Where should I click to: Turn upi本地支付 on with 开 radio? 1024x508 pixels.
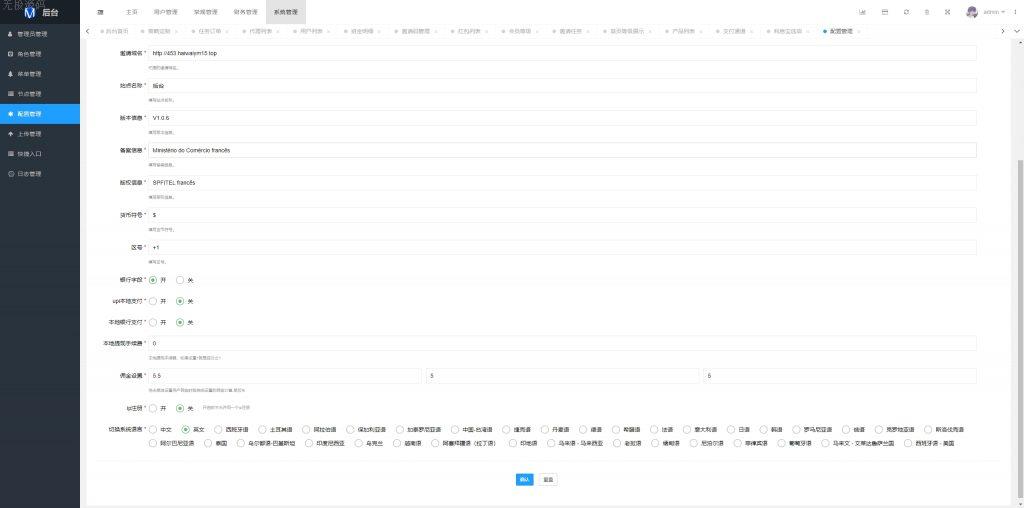click(153, 301)
